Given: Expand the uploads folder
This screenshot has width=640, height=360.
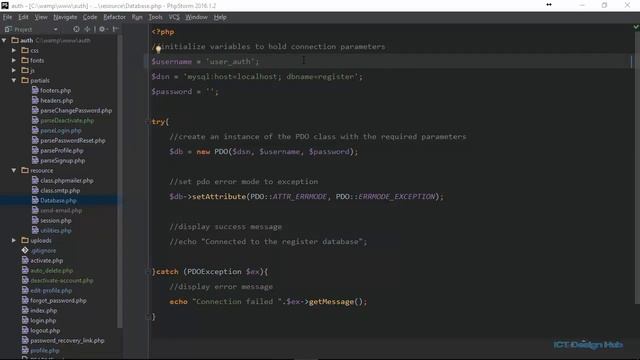Looking at the screenshot, I should [x=14, y=240].
